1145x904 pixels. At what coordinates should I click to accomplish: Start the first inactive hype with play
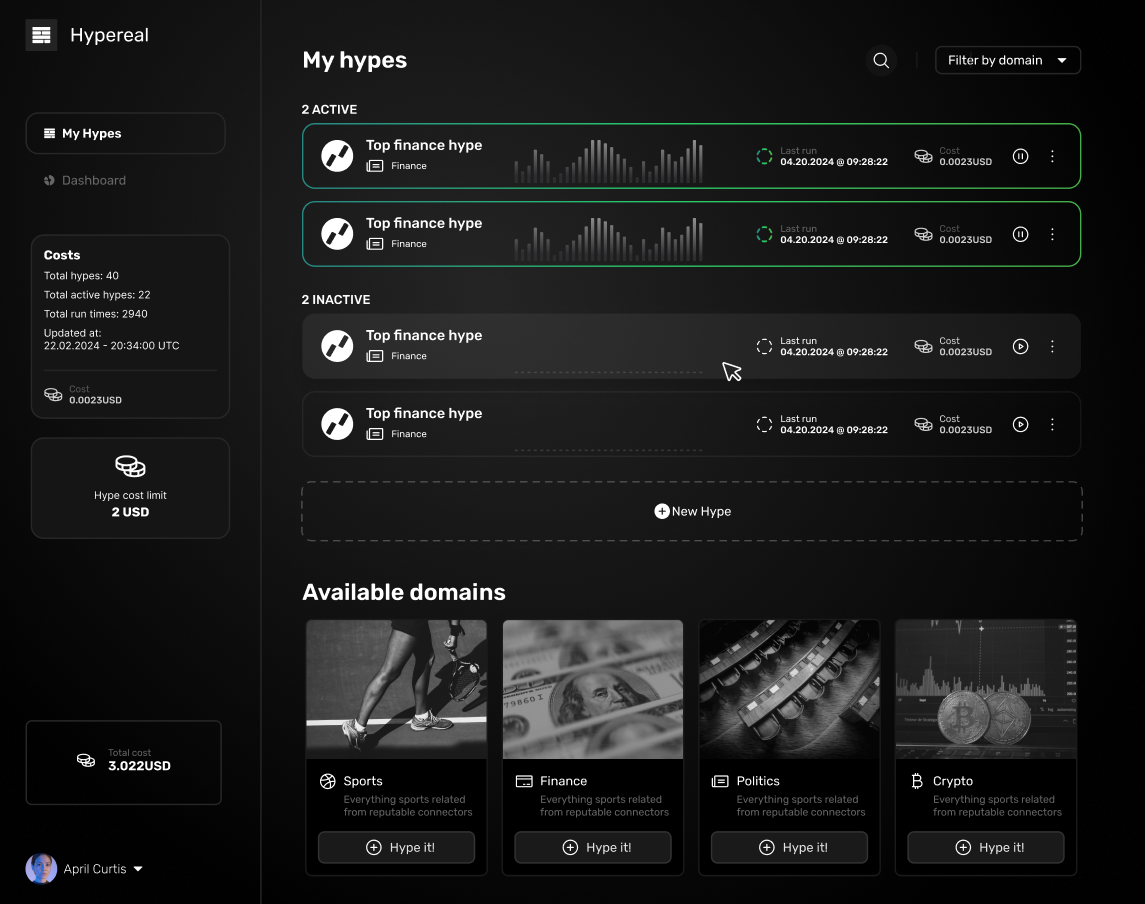[x=1020, y=346]
